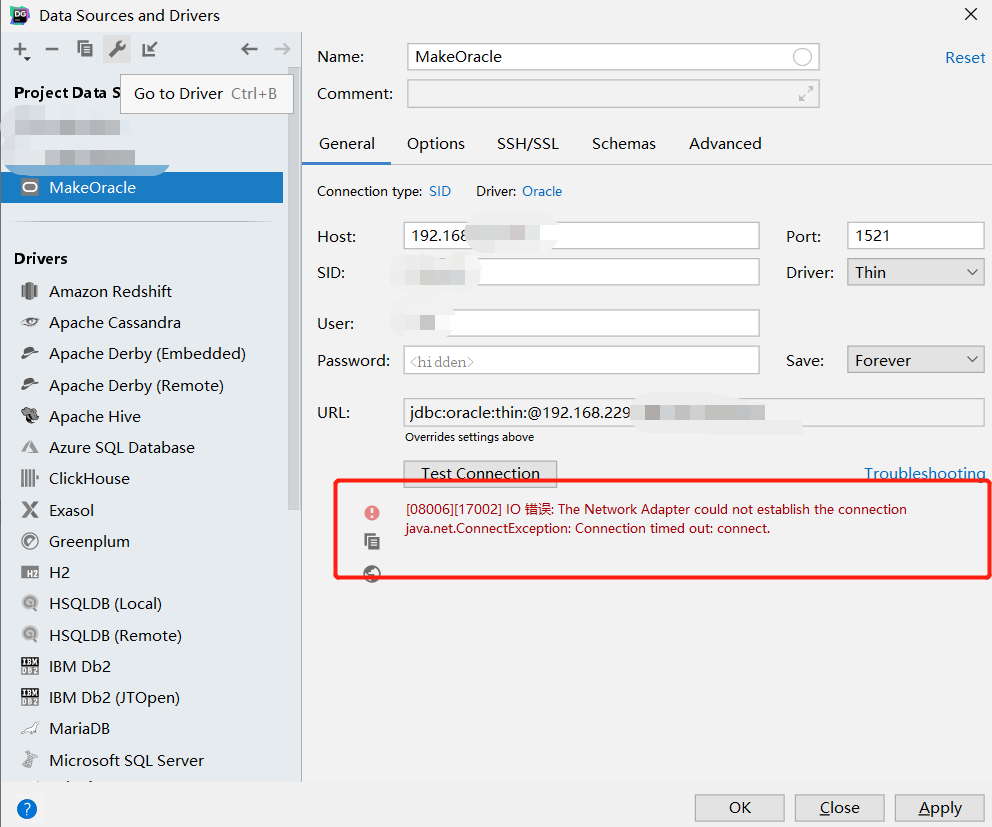
Task: Open the Advanced tab
Action: click(725, 144)
